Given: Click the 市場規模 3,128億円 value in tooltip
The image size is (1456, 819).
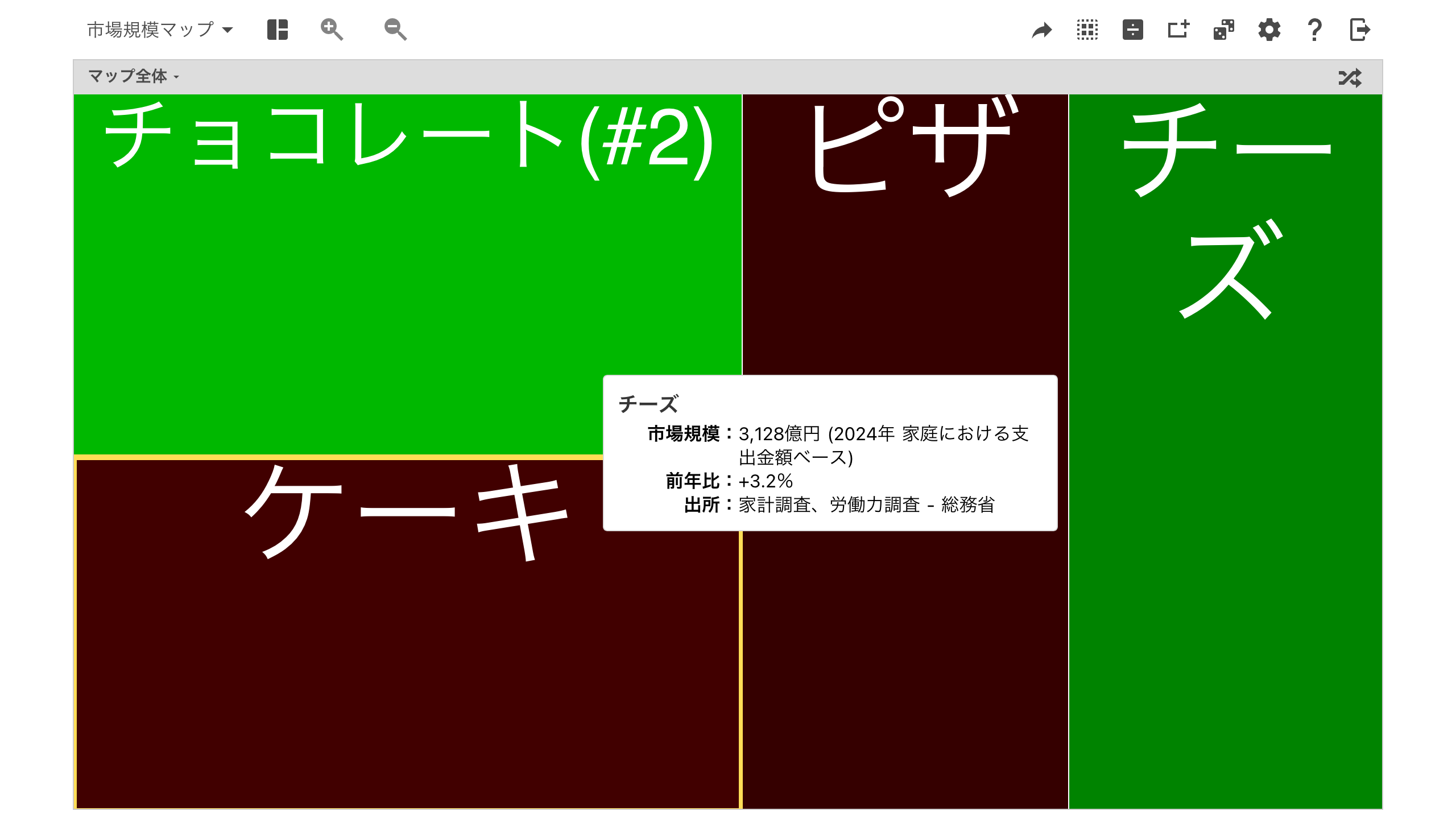Looking at the screenshot, I should point(883,445).
